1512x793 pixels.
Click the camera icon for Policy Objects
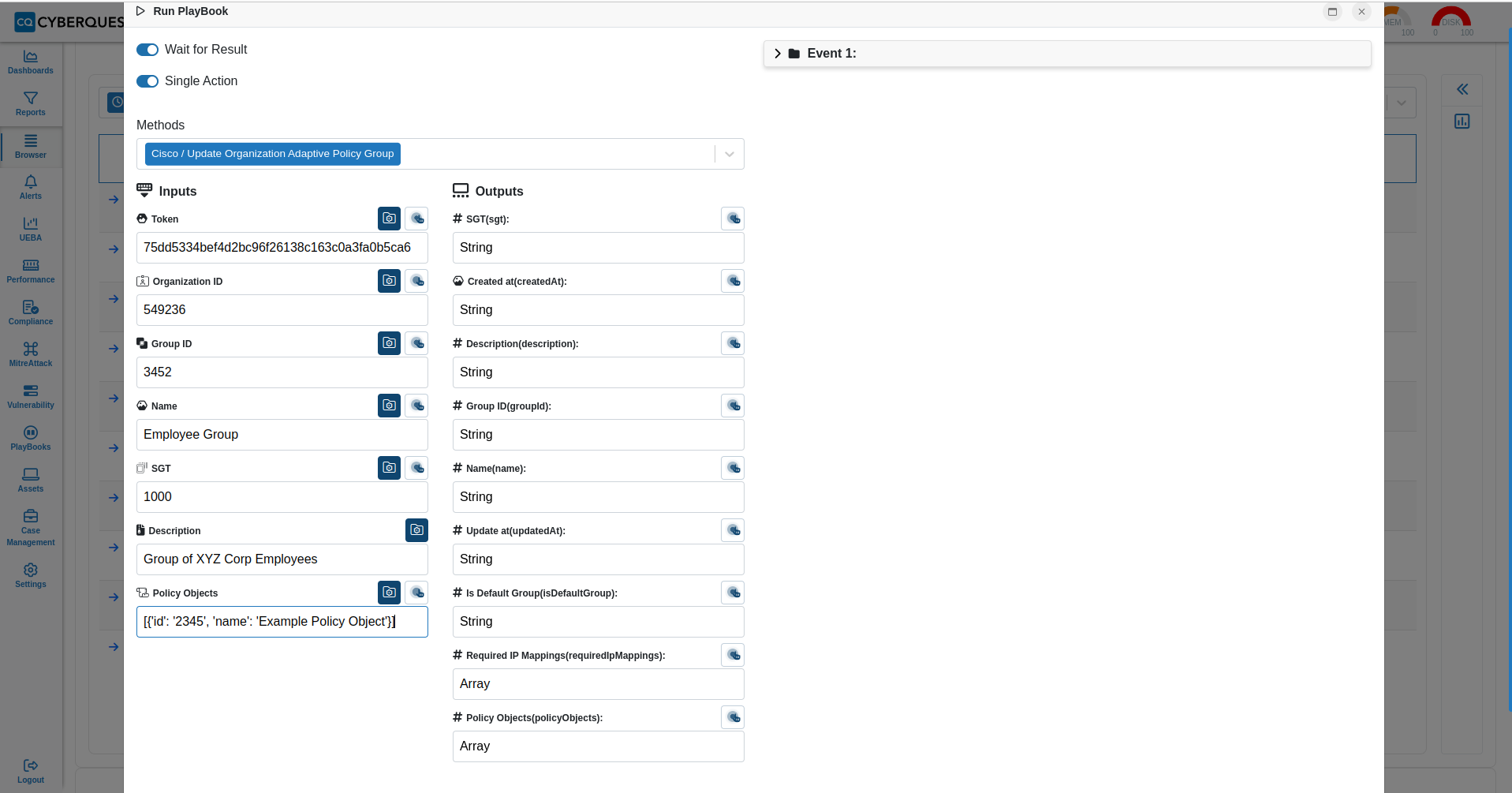pyautogui.click(x=389, y=593)
